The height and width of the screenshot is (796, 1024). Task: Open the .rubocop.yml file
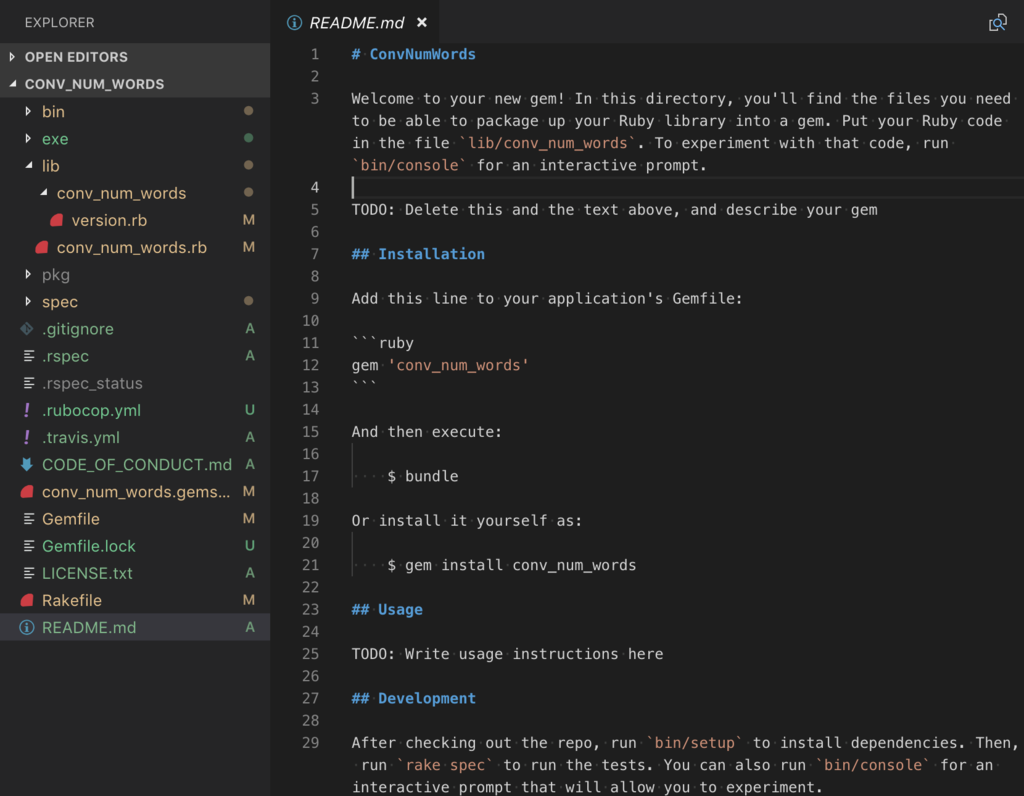point(91,410)
